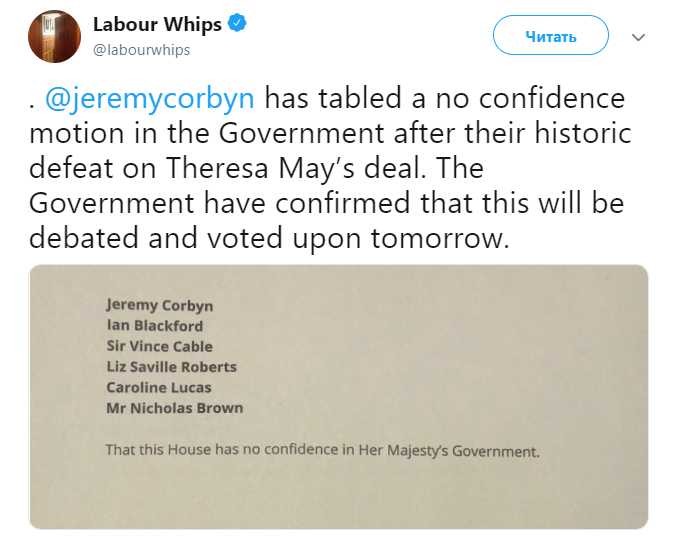Click "Caroline Lucas" name in the photo
Image resolution: width=676 pixels, height=536 pixels.
click(x=159, y=387)
